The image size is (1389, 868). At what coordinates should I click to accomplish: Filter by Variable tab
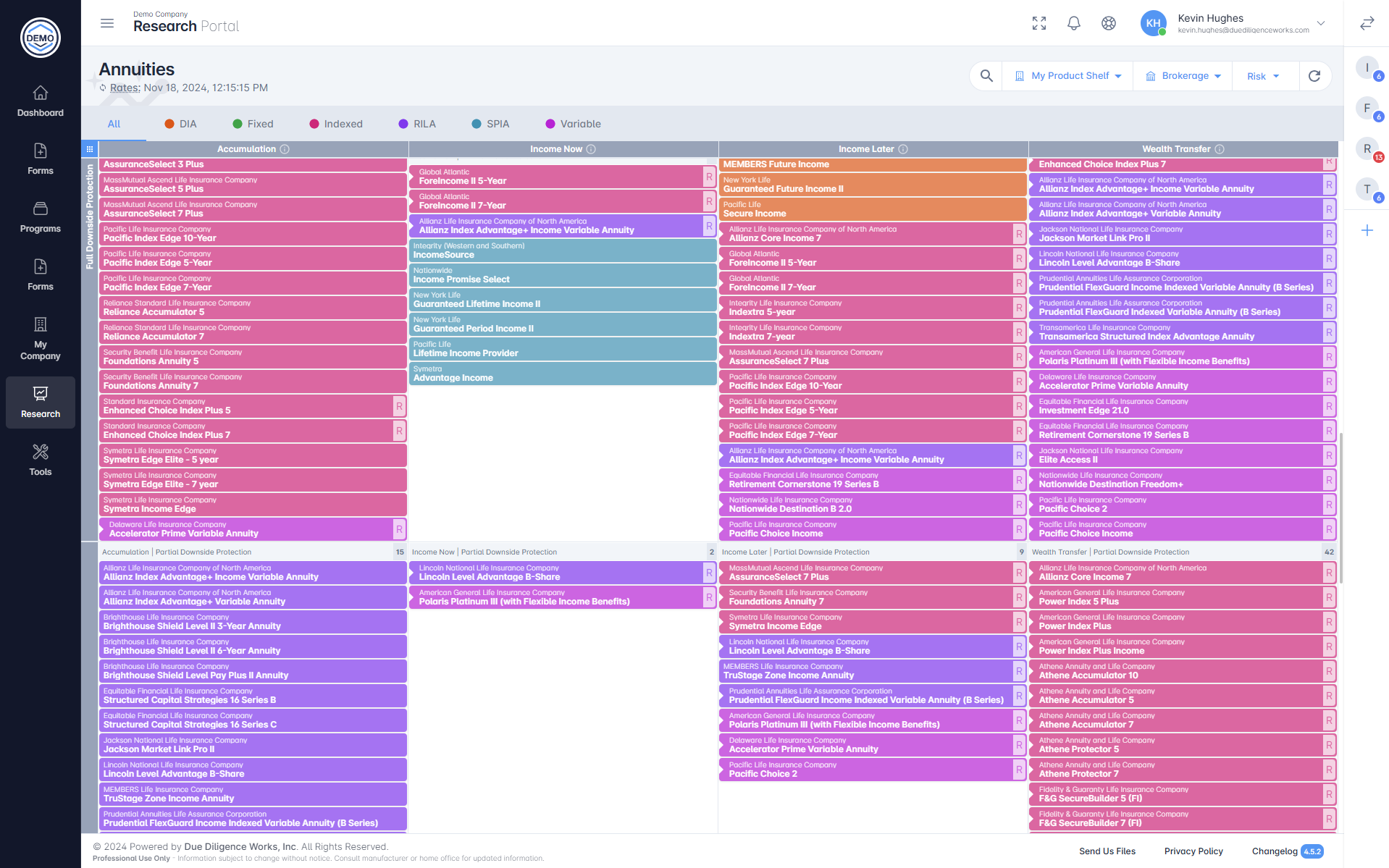pos(573,124)
